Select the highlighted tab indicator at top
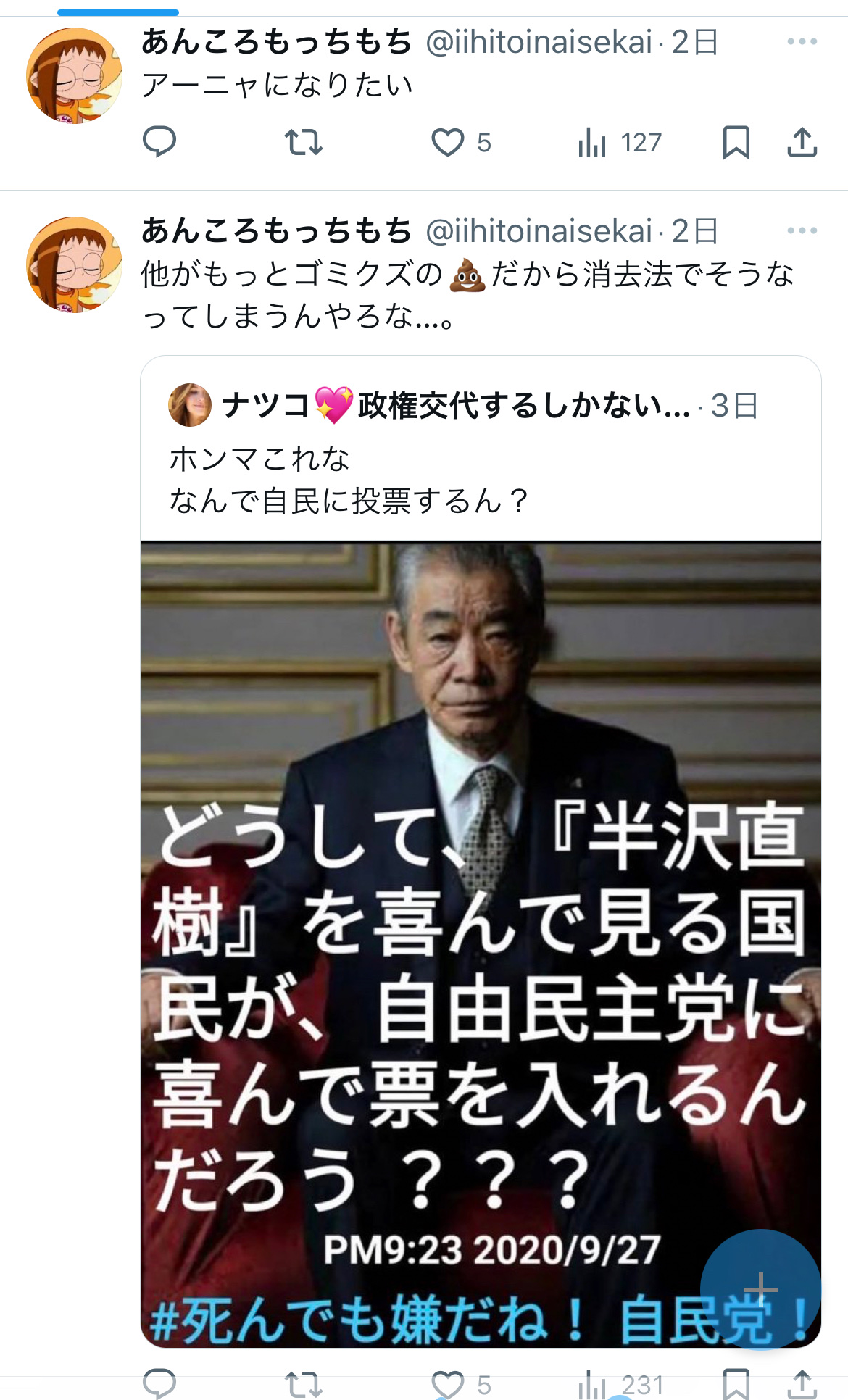This screenshot has width=848, height=1400. coord(118,12)
